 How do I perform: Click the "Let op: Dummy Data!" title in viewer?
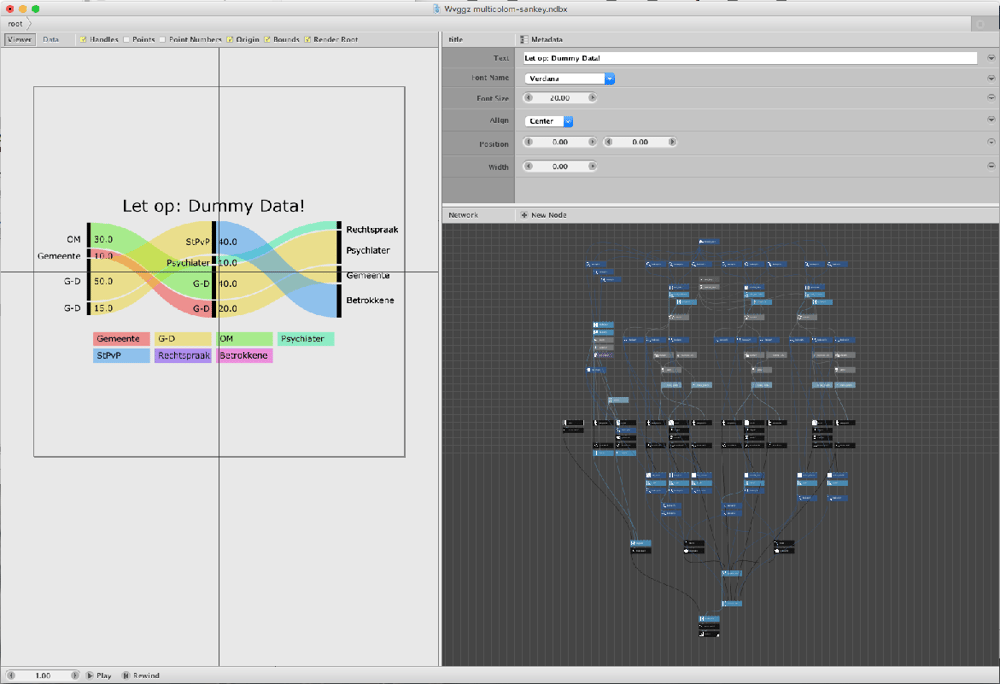click(x=214, y=206)
